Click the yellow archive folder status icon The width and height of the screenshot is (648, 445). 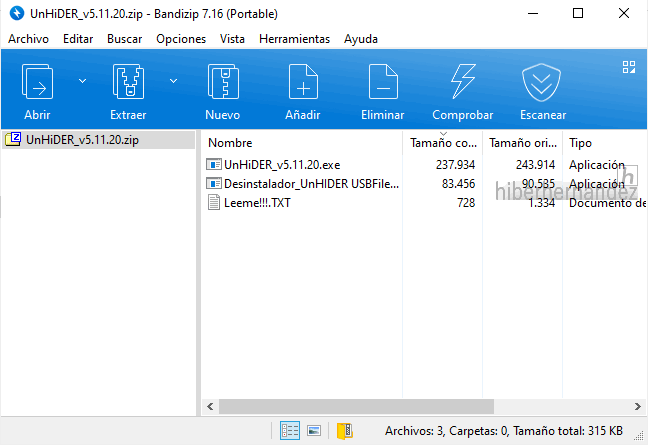[x=344, y=431]
